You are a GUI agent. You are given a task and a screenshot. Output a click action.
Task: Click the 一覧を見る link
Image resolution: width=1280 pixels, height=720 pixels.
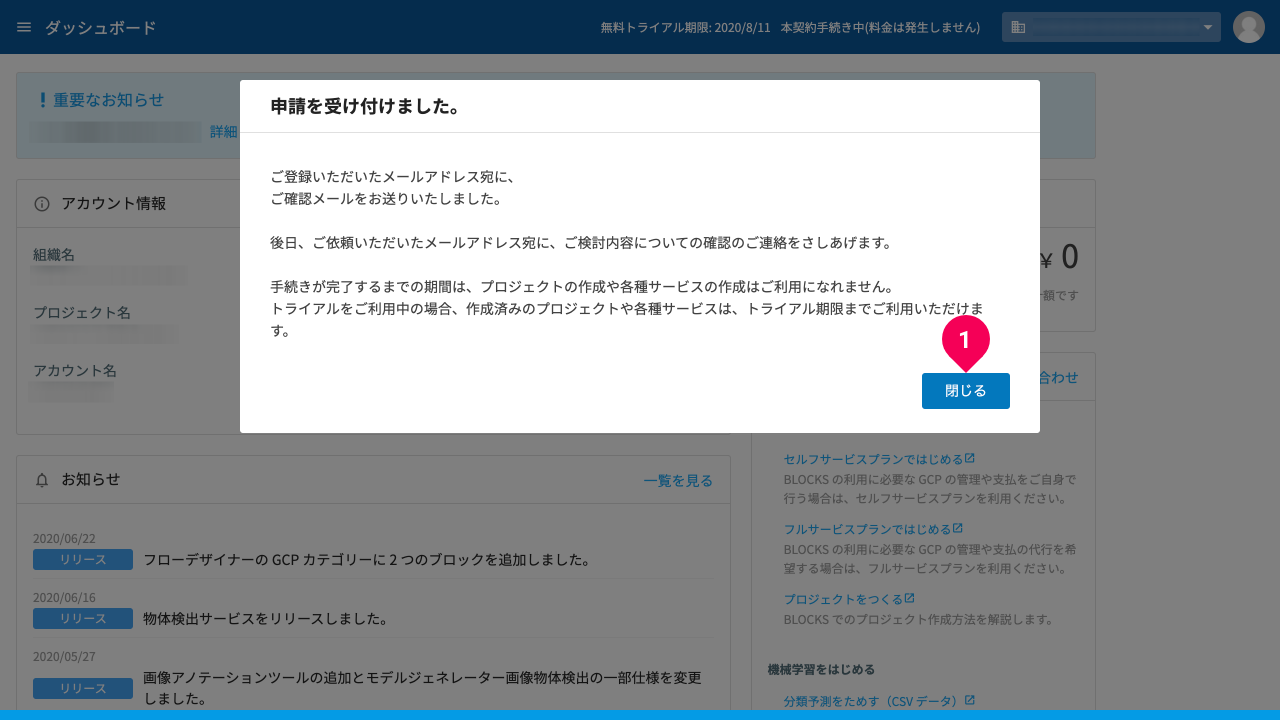point(678,481)
